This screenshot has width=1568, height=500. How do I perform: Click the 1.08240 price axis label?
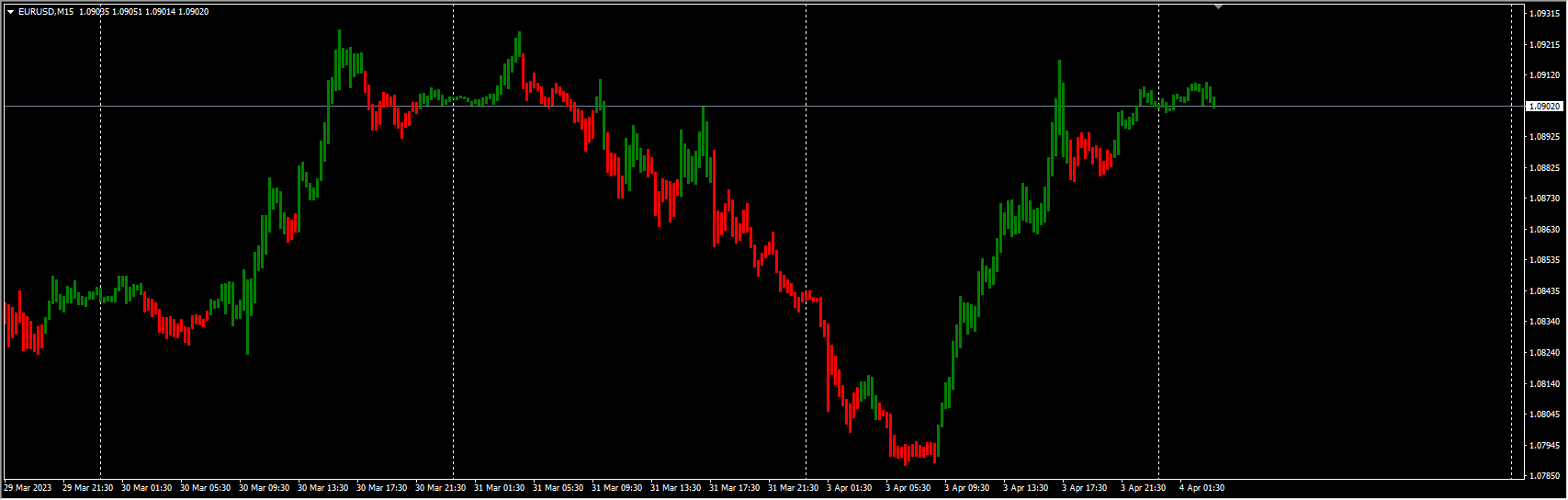pos(1543,353)
